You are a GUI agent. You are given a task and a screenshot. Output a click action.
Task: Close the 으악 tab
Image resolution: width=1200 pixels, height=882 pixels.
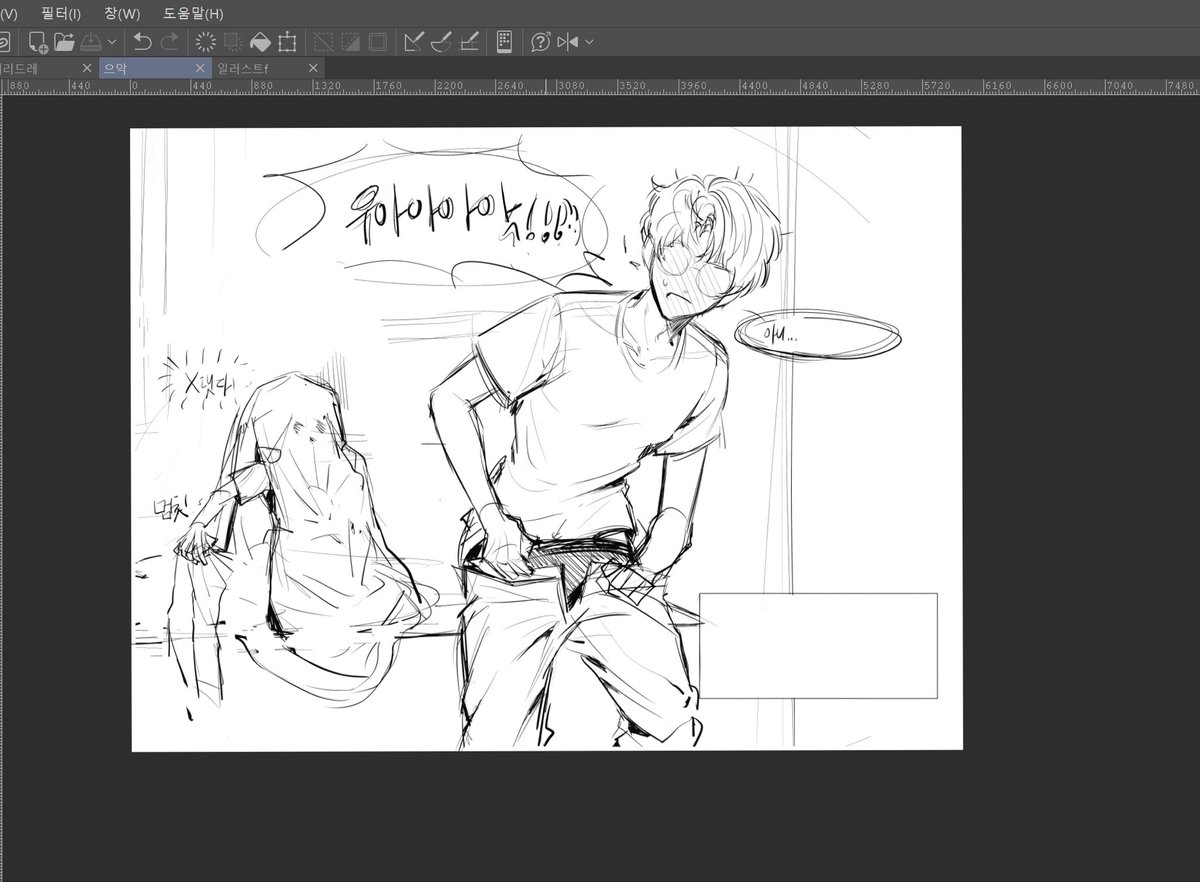point(200,68)
